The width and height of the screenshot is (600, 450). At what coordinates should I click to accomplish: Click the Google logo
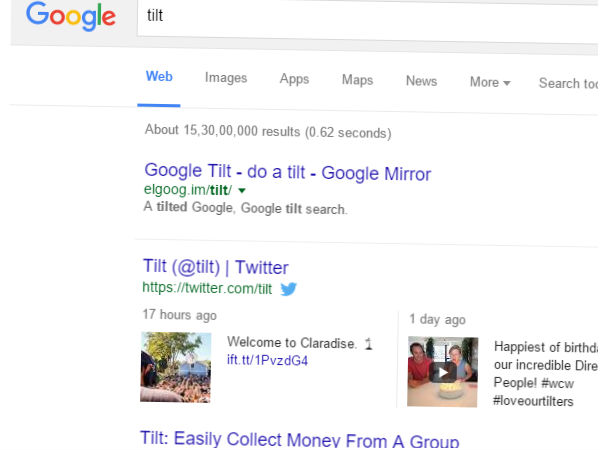tap(71, 16)
